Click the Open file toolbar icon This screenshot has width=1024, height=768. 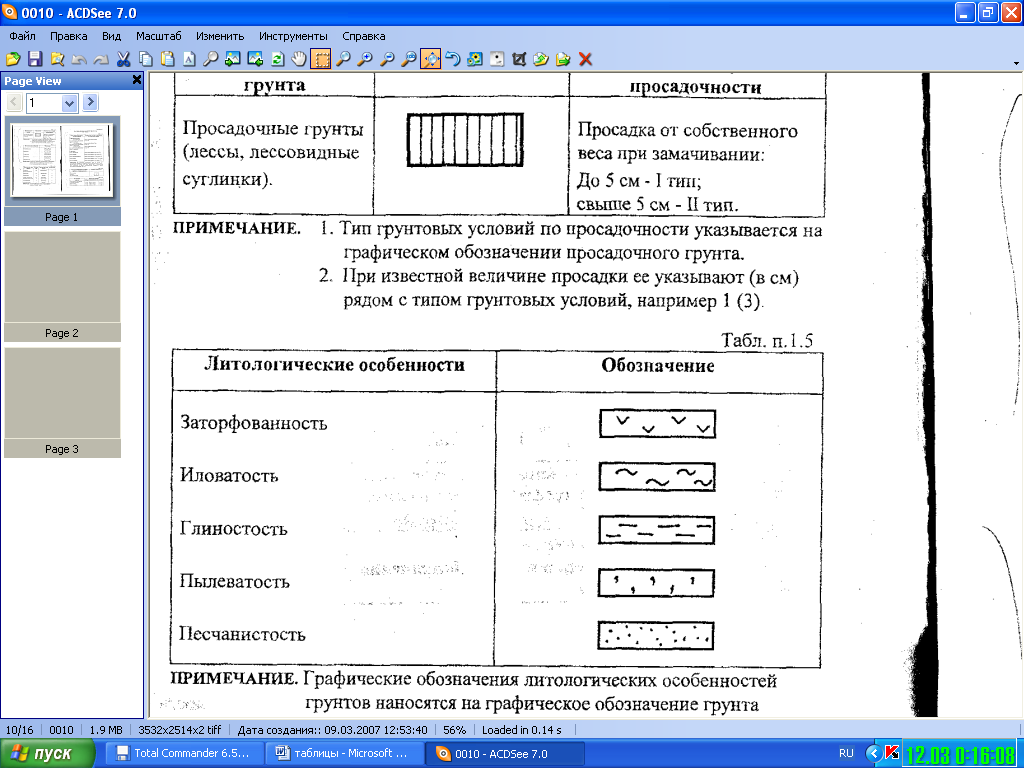click(13, 59)
